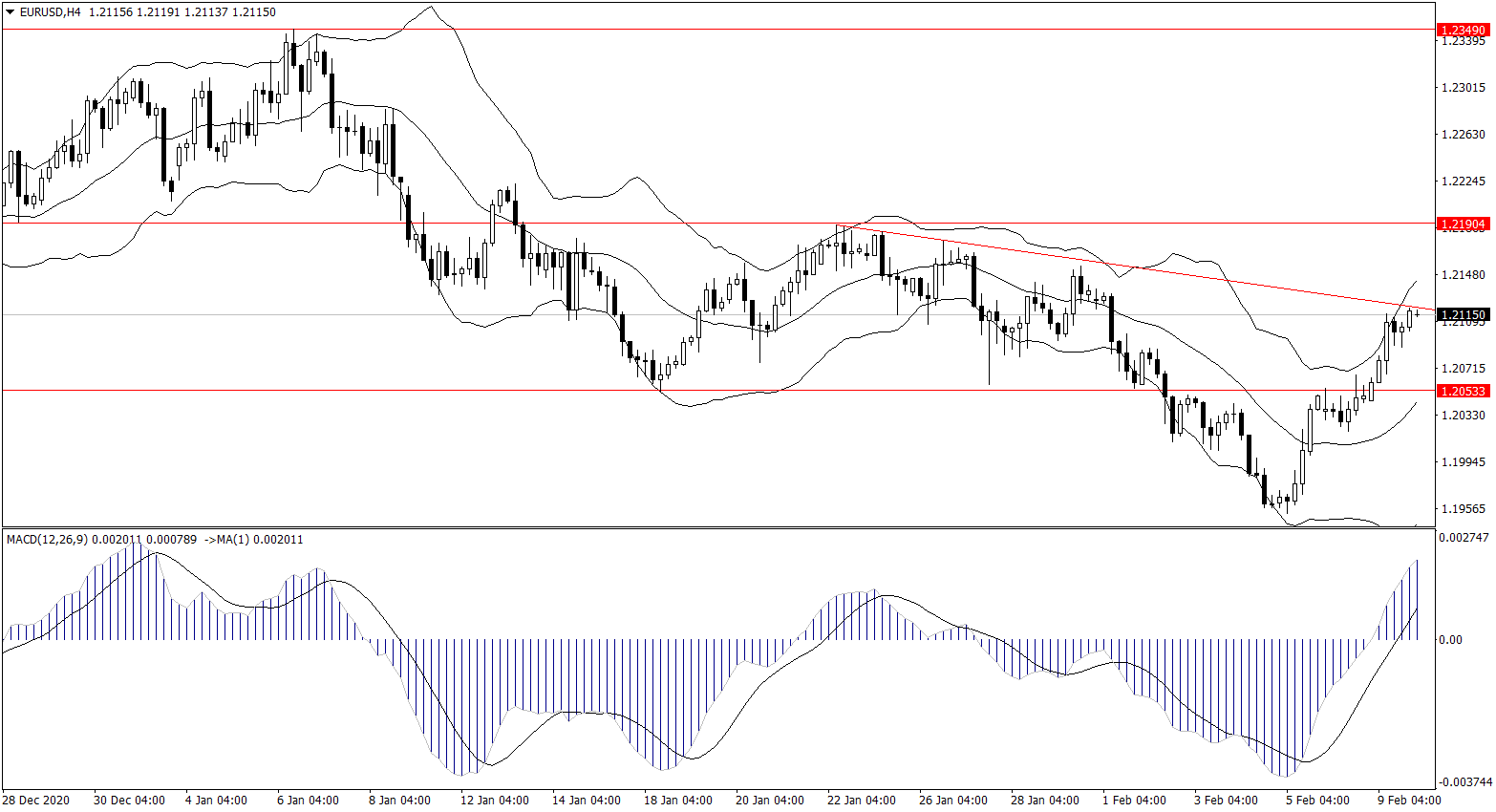The height and width of the screenshot is (812, 1496).
Task: Click the 12 Jan 04:00 time axis label
Action: 494,801
